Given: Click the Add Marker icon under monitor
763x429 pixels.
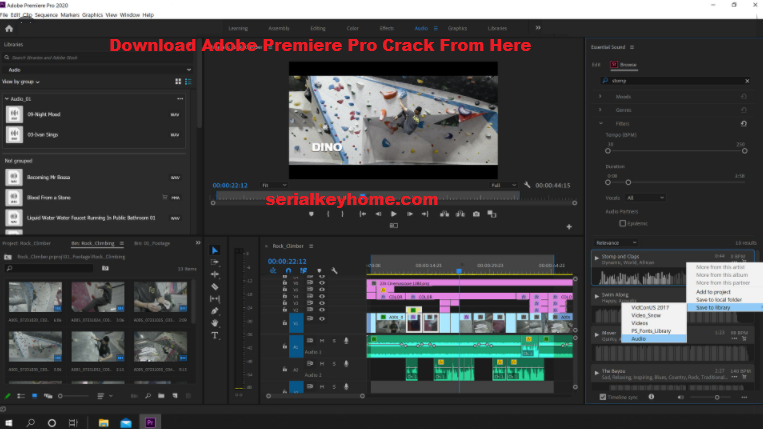Looking at the screenshot, I should coord(311,214).
